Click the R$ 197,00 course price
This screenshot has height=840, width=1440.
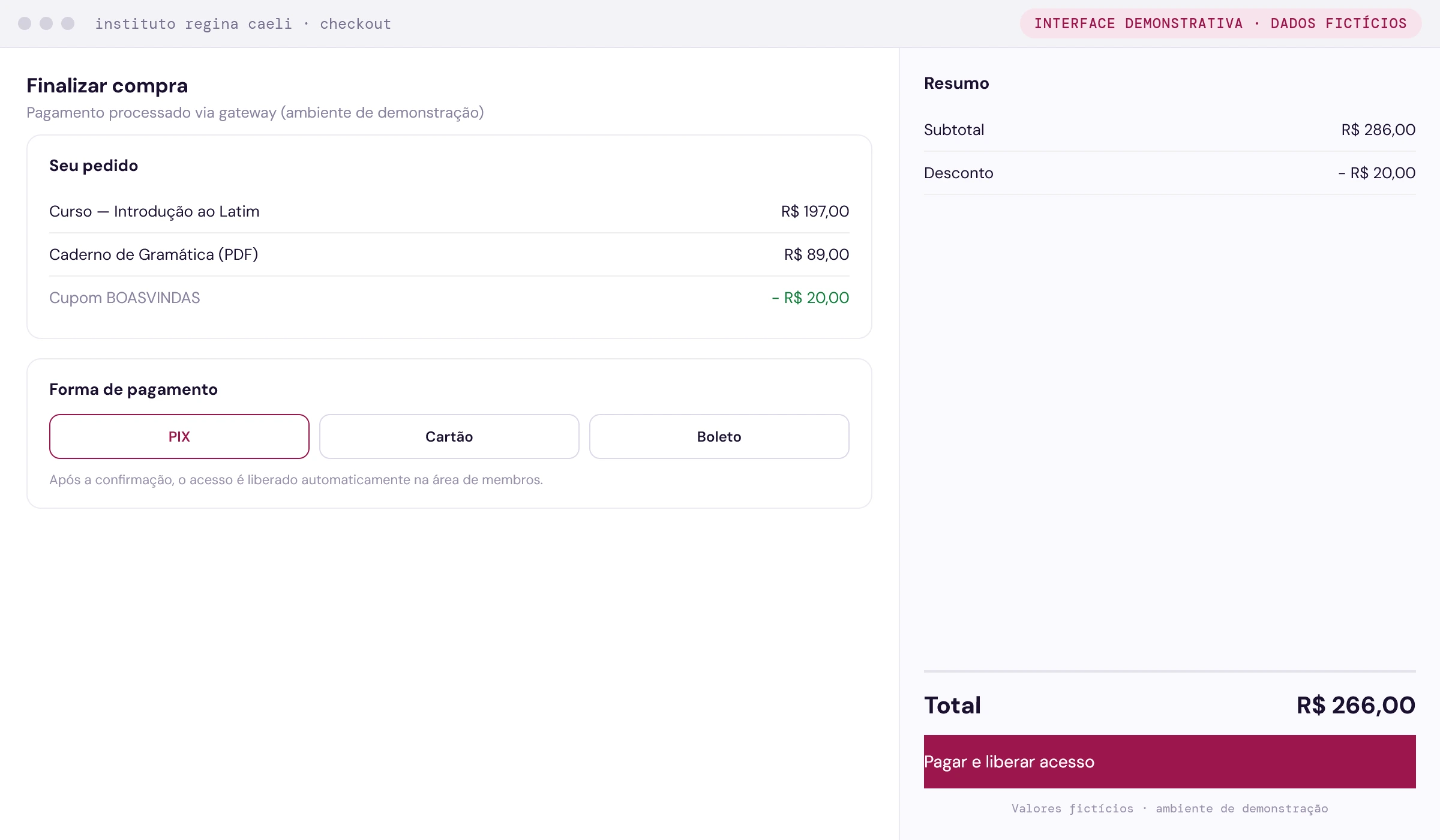(x=815, y=211)
